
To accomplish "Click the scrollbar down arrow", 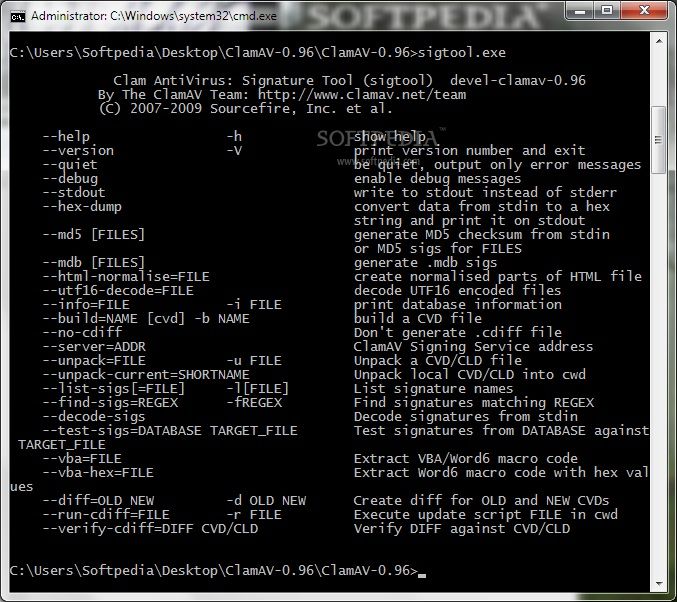I will [x=659, y=584].
